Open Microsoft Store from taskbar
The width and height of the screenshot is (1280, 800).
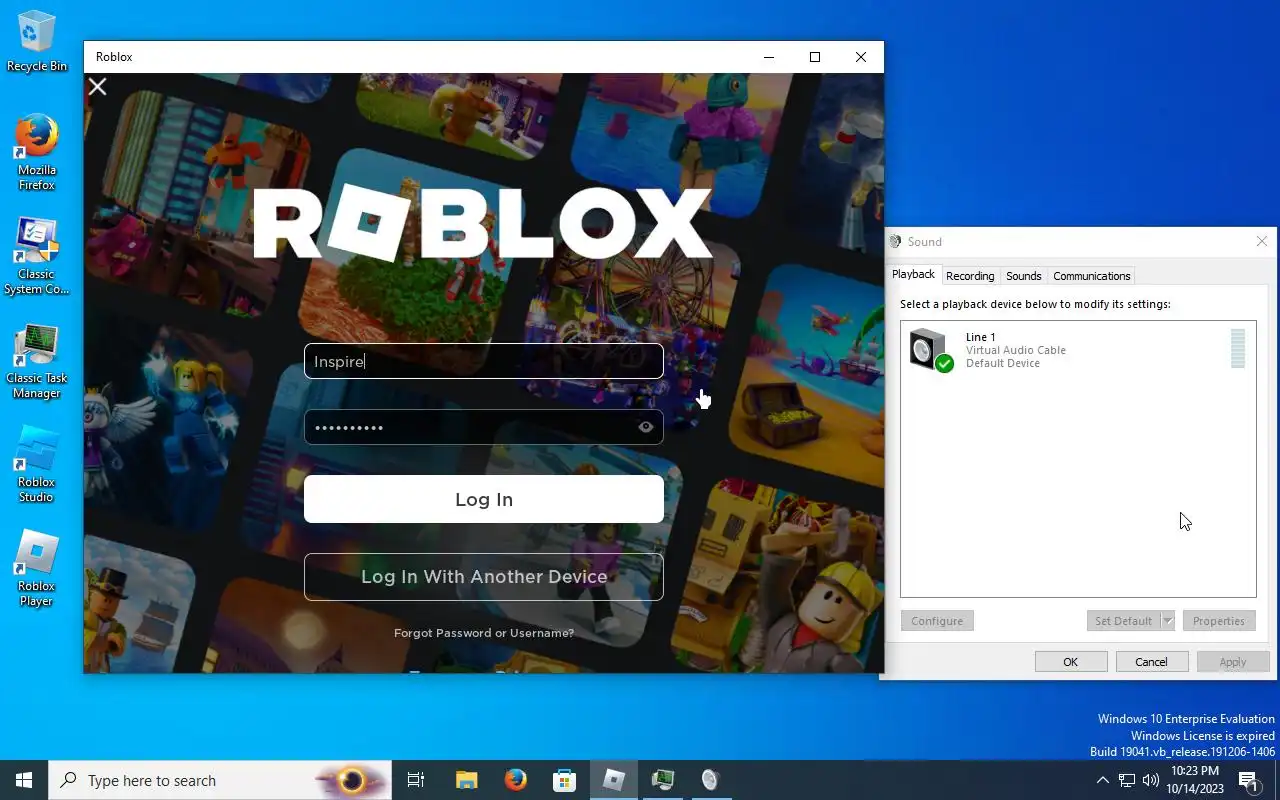click(x=565, y=780)
